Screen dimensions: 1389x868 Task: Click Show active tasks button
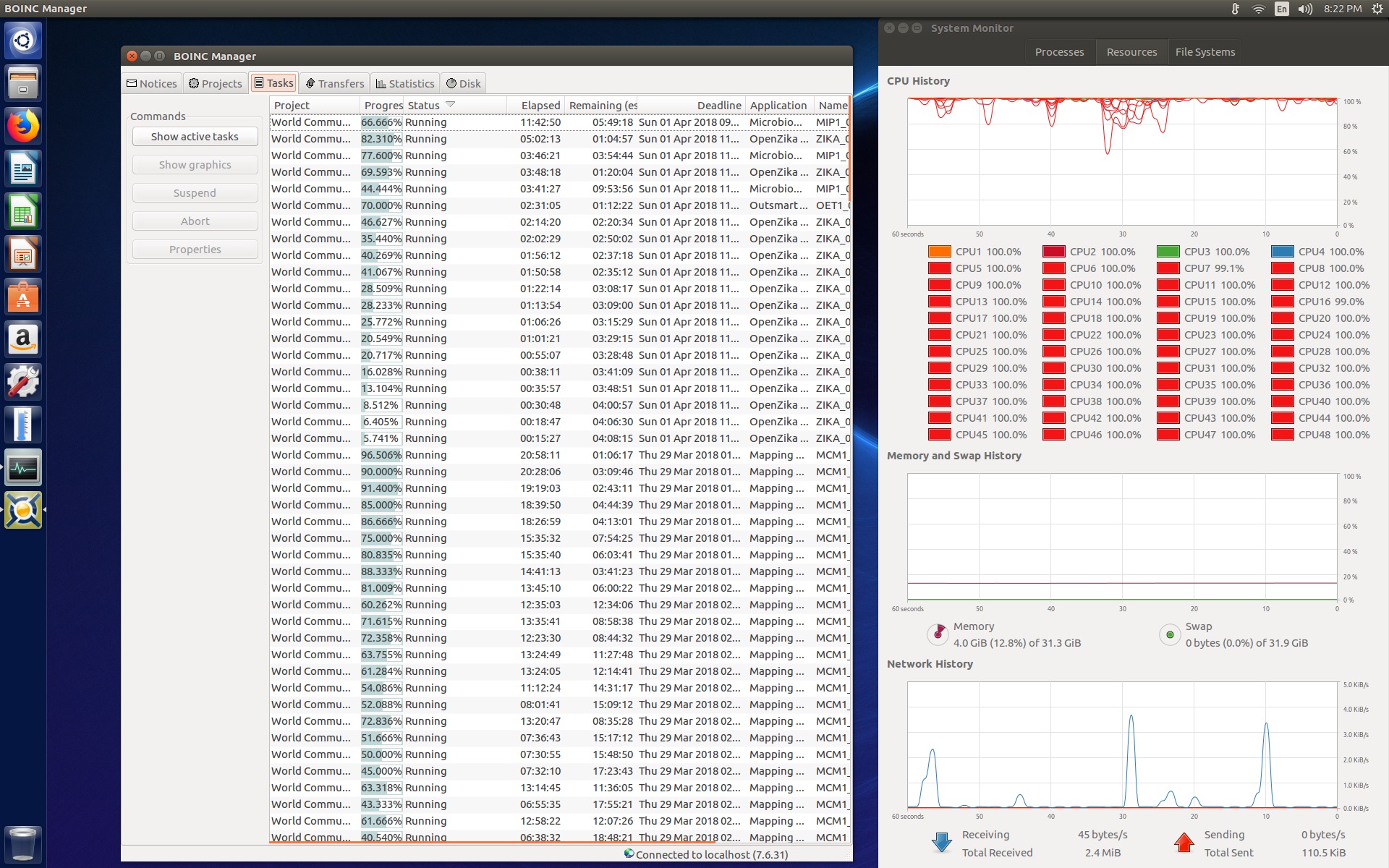193,137
